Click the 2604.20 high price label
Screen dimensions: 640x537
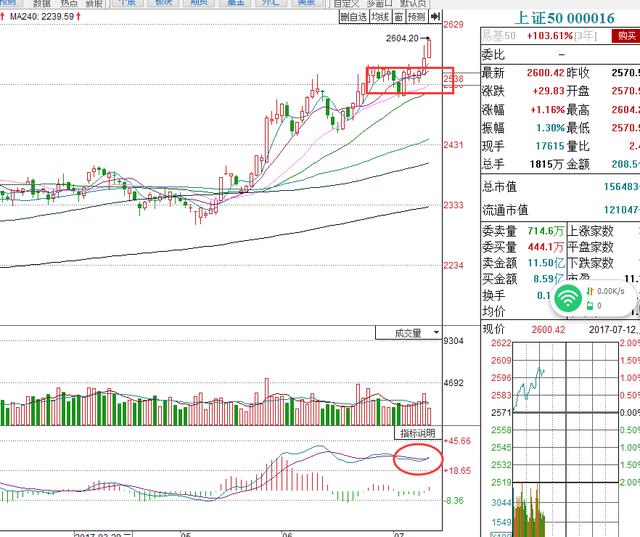402,38
